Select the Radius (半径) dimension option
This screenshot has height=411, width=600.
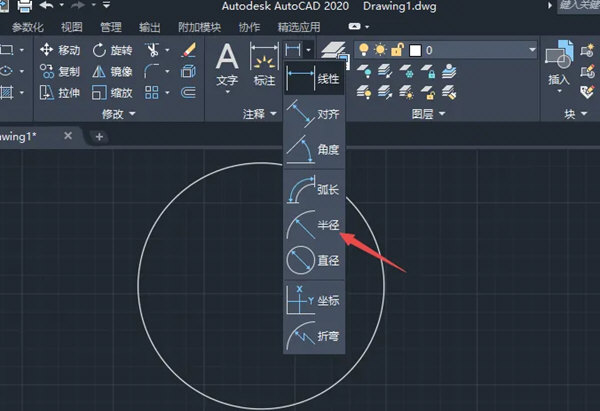[x=313, y=225]
